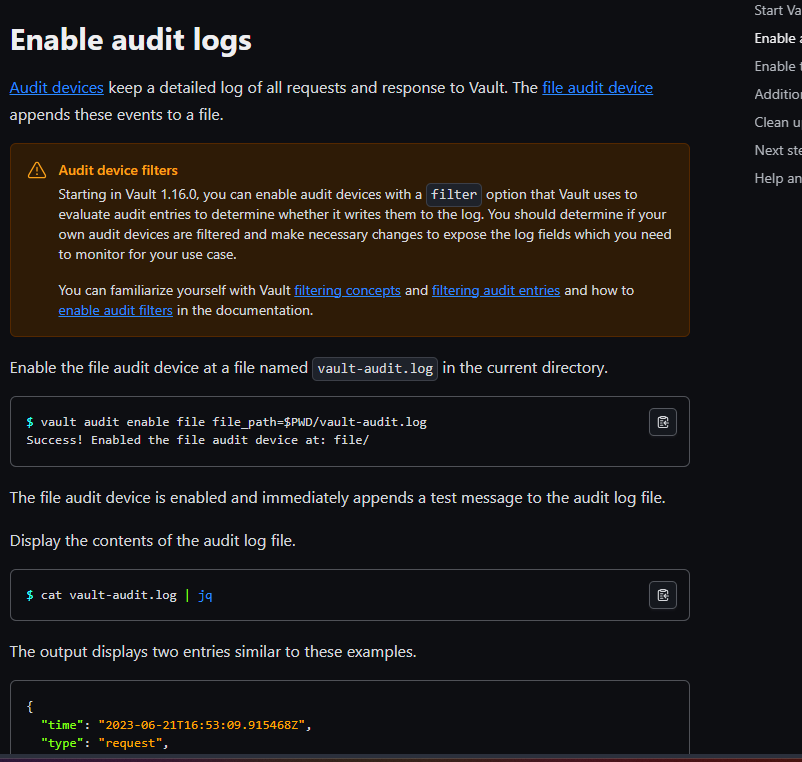Screen dimensions: 802x762
Task: Click the cat vault-audit.log command text
Action: [108, 595]
